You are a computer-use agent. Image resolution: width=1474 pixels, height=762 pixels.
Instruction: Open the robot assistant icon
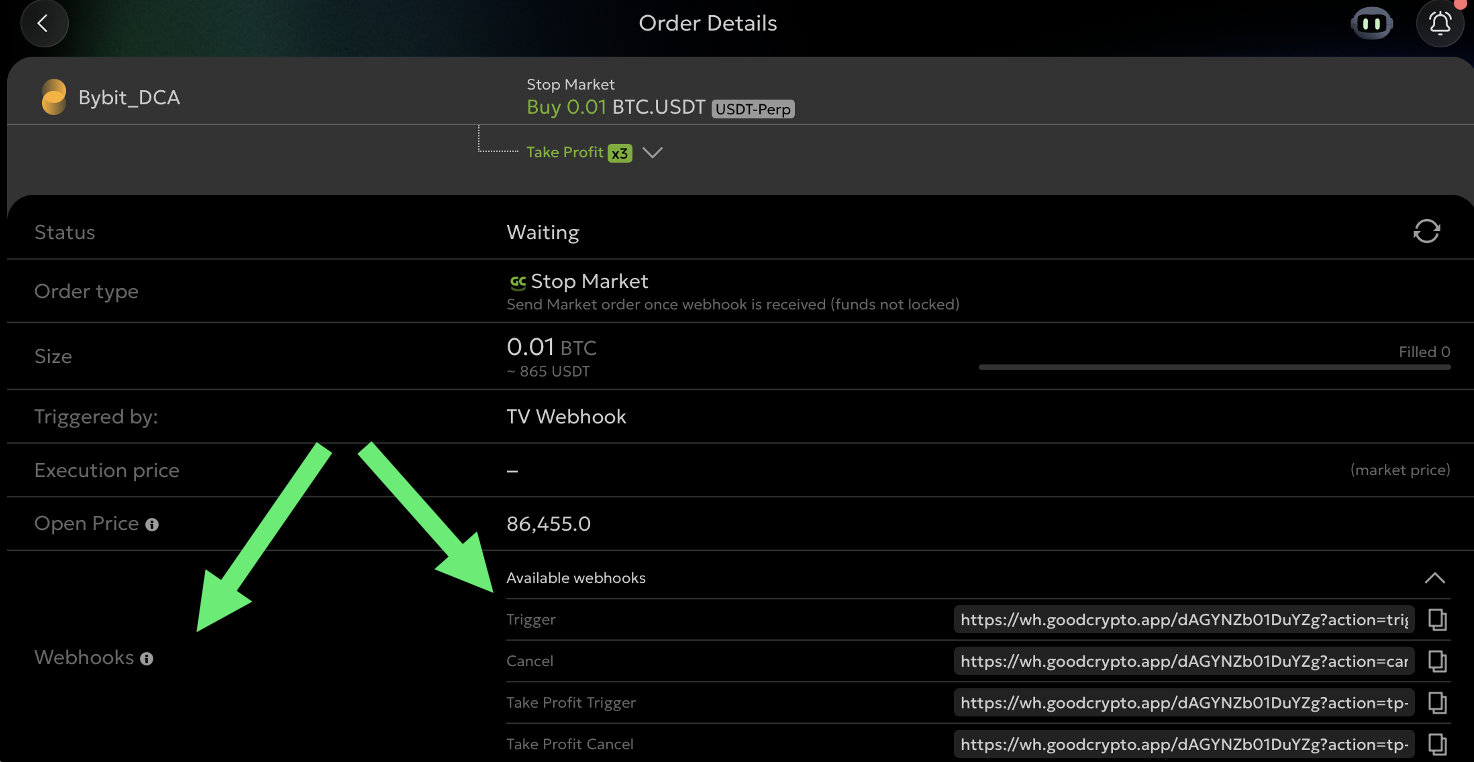click(1371, 24)
